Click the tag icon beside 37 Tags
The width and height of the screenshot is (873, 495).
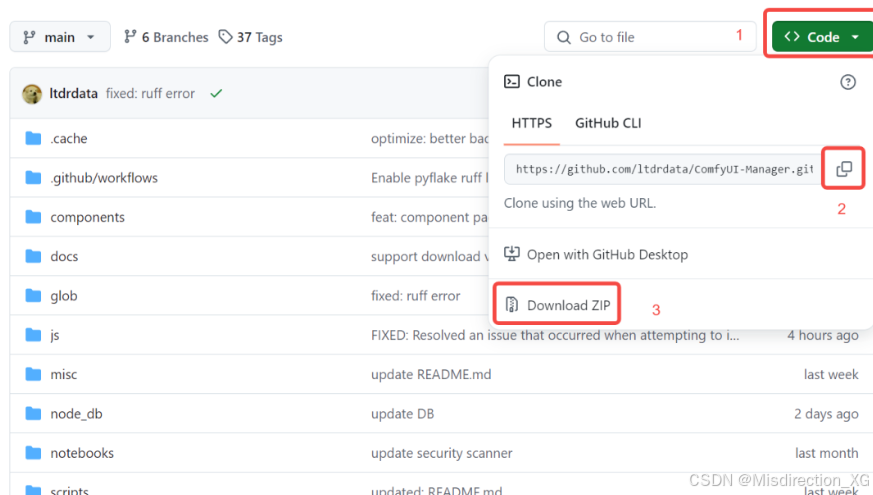pos(225,37)
